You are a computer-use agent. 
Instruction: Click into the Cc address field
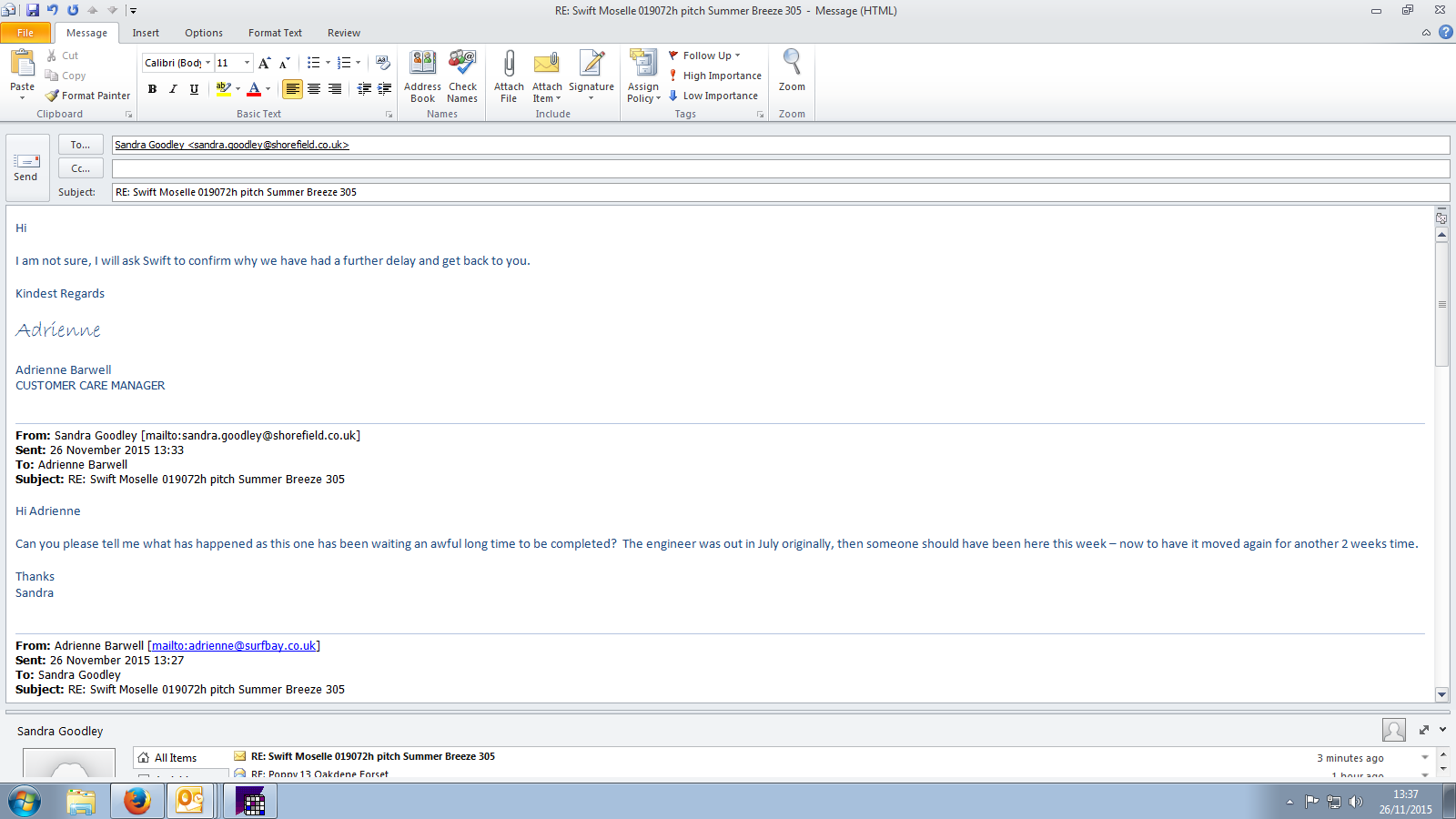[779, 168]
